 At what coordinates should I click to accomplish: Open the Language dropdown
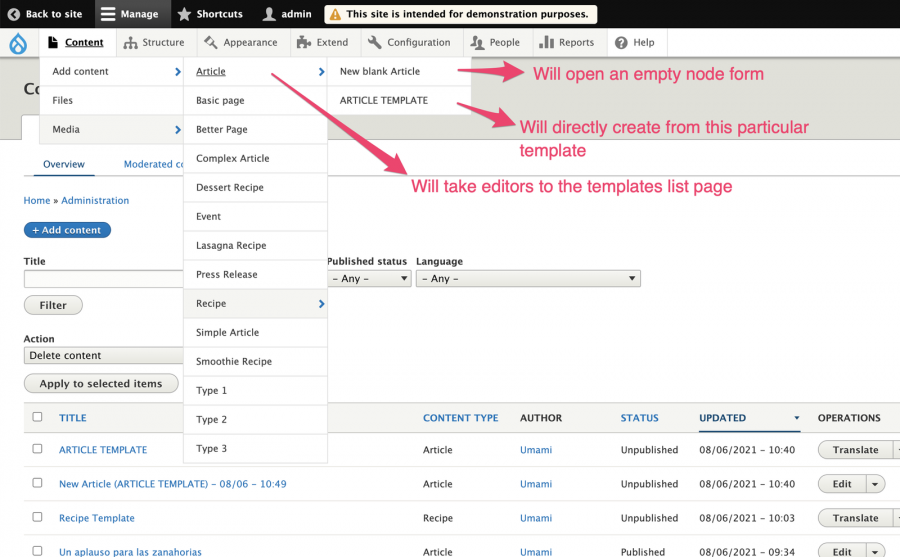click(x=528, y=278)
